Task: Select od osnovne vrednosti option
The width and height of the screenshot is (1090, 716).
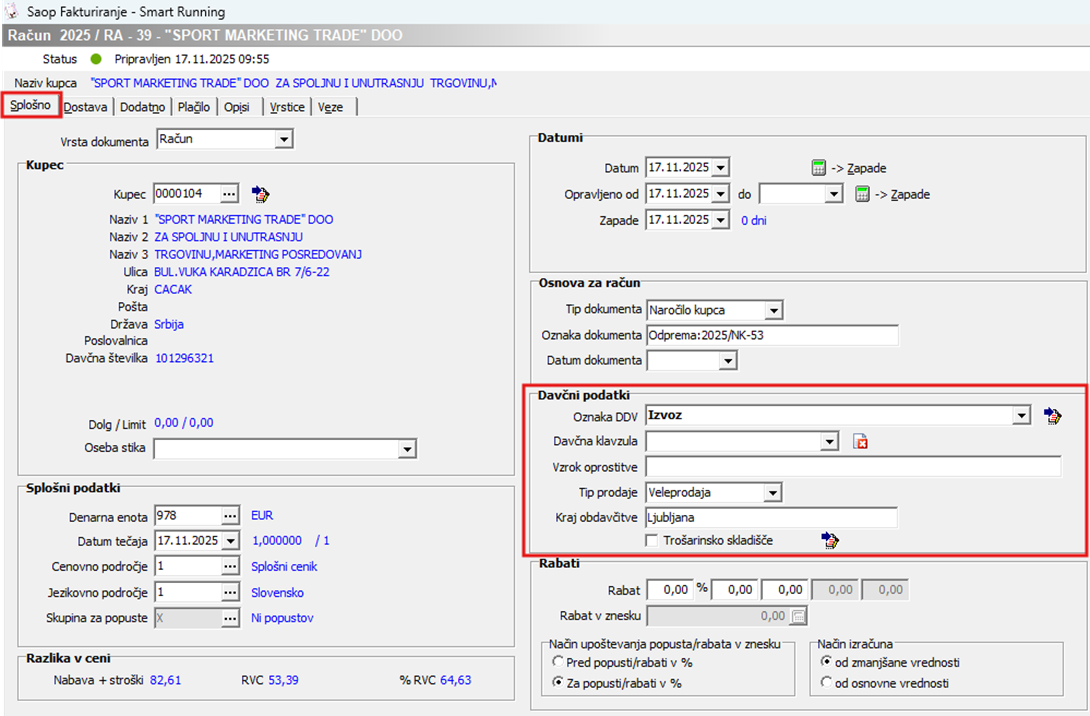Action: click(826, 683)
